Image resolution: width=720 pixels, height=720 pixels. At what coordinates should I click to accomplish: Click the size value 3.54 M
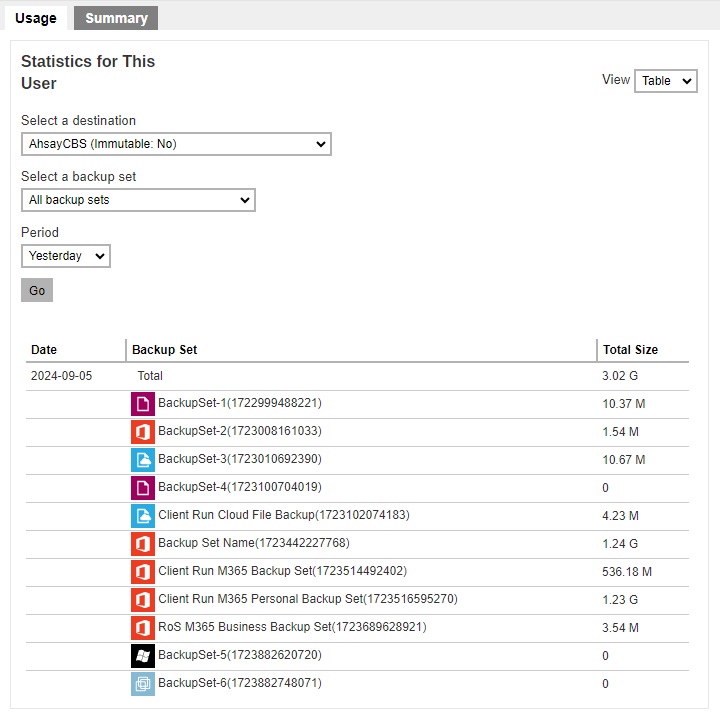click(620, 628)
